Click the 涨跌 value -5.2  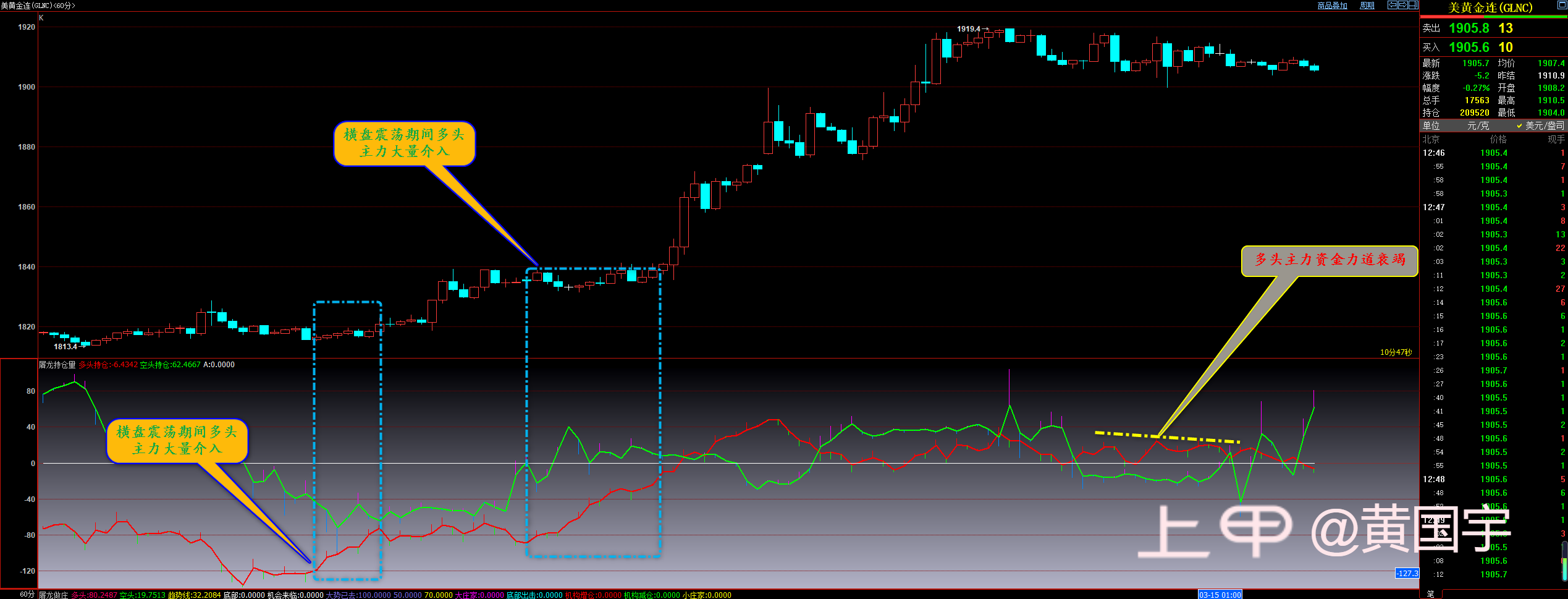pos(1482,75)
